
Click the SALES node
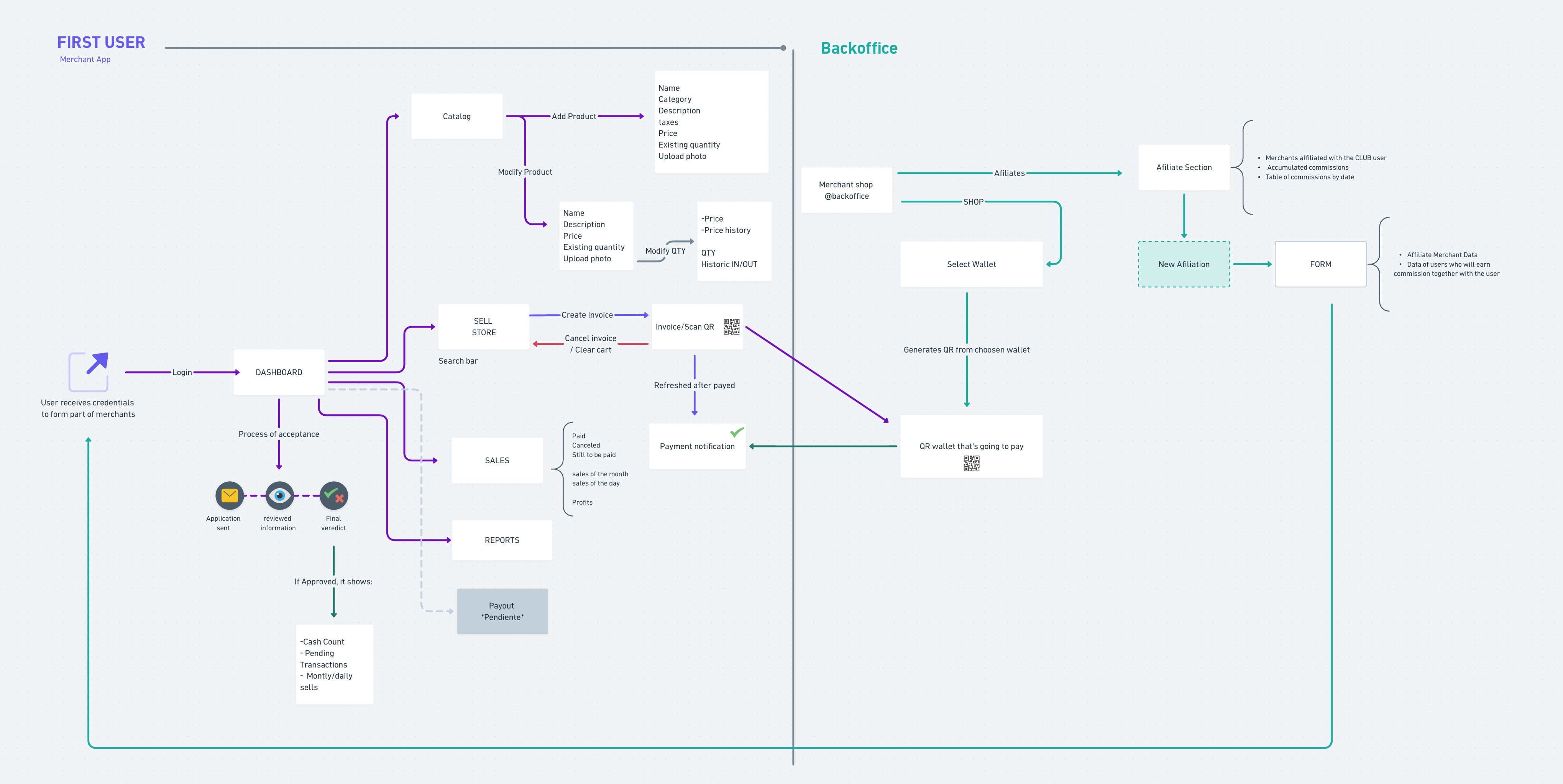[497, 461]
